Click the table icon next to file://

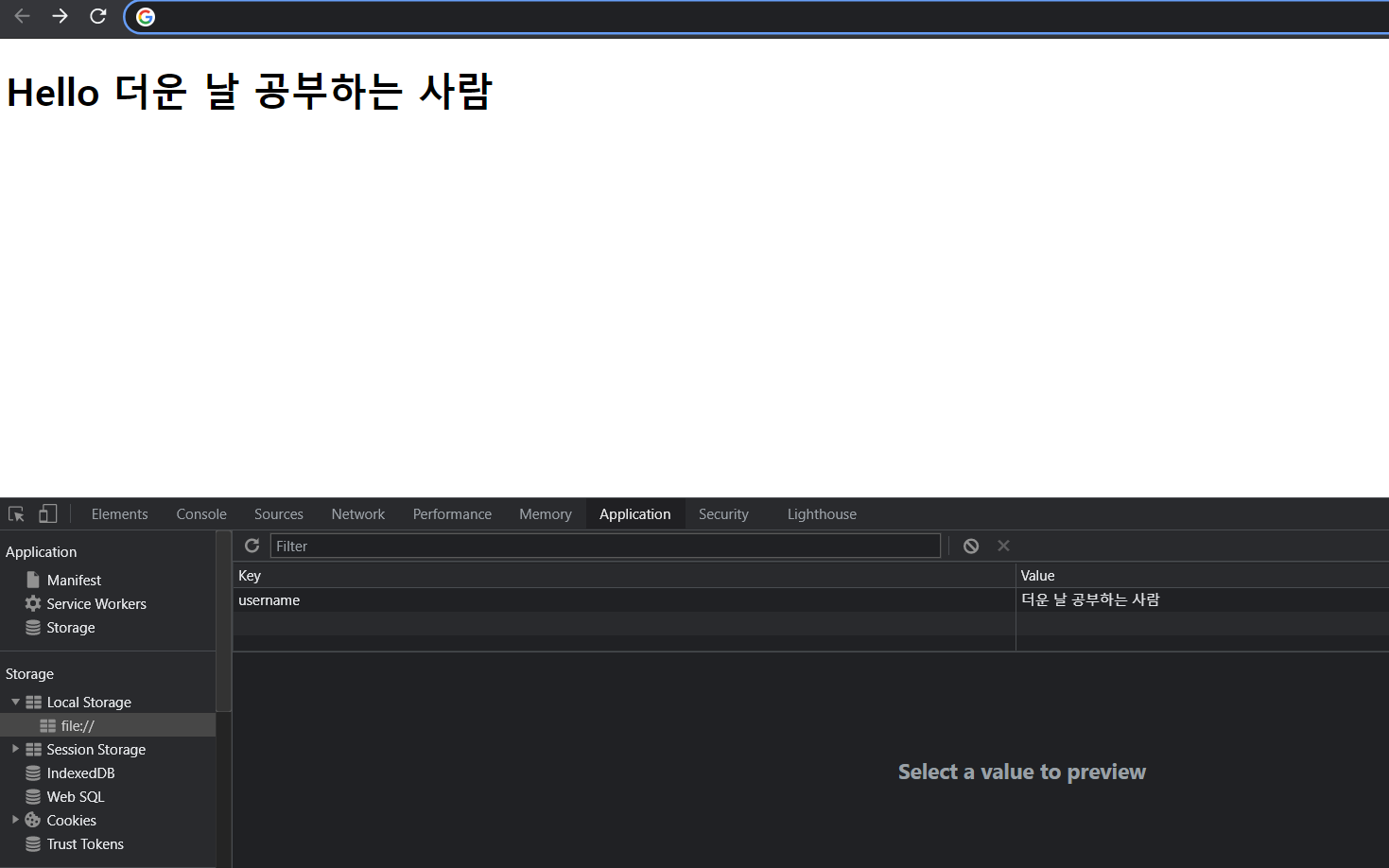point(47,725)
